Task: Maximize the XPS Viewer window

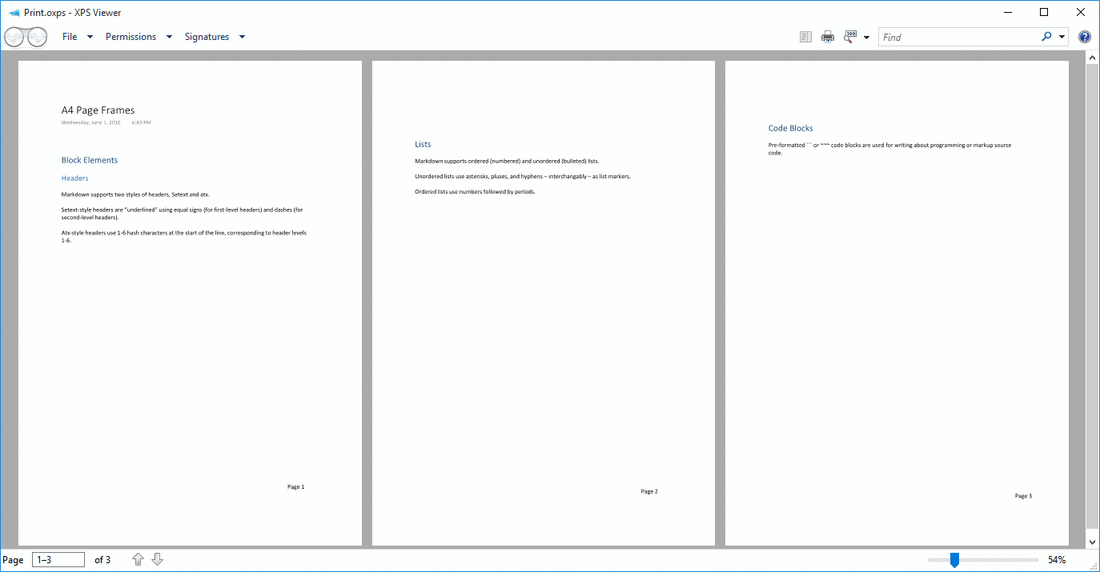Action: (x=1044, y=12)
